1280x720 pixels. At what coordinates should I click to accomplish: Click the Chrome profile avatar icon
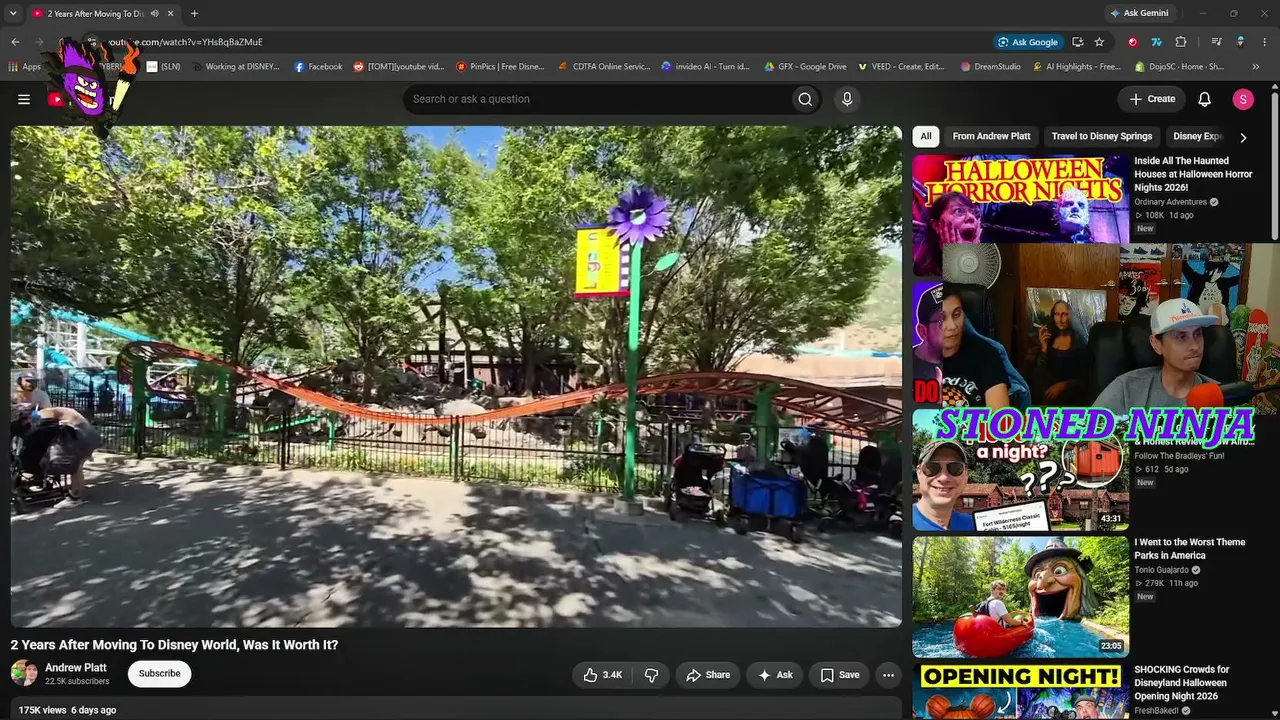[1240, 42]
